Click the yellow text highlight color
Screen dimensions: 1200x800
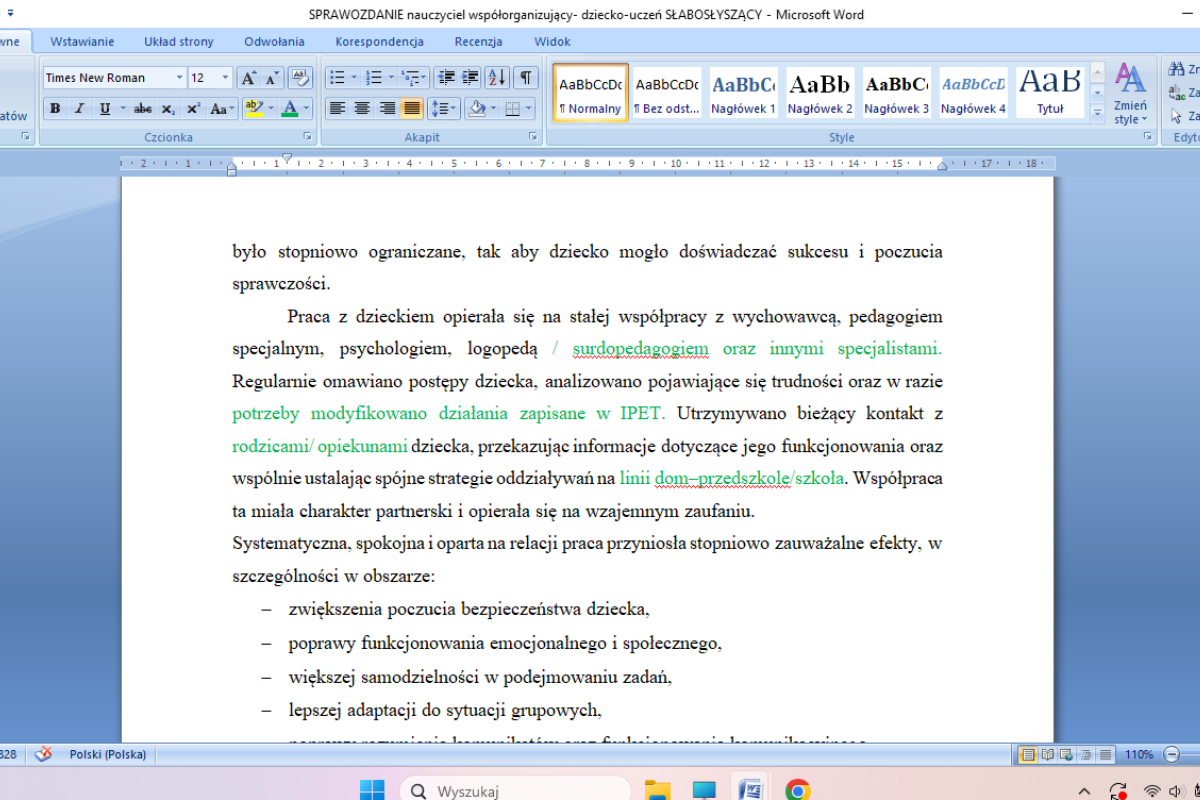coord(252,109)
